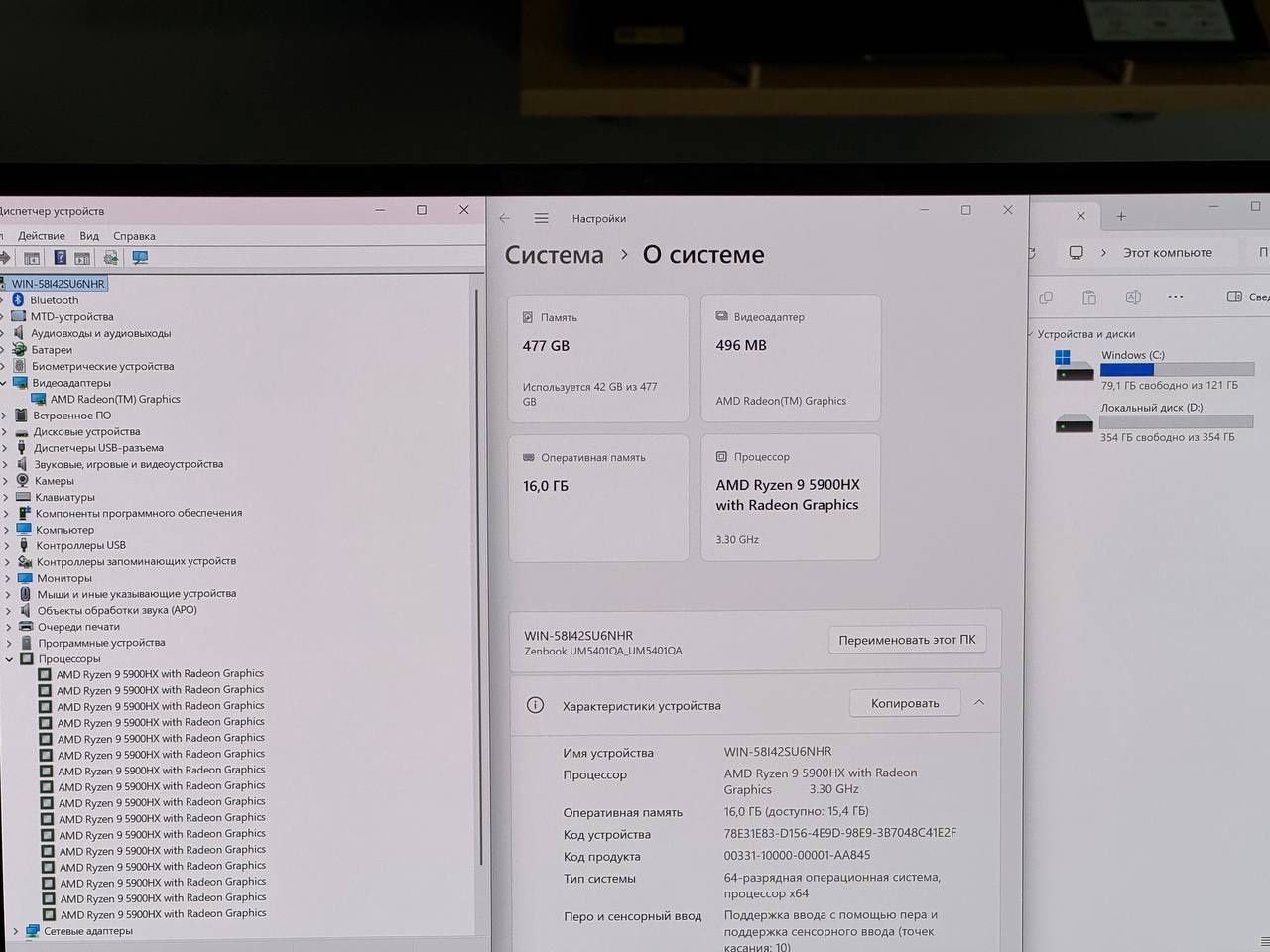Click Этот компьютер breadcrumb in Explorer address bar
The width and height of the screenshot is (1270, 952).
pos(1167,253)
